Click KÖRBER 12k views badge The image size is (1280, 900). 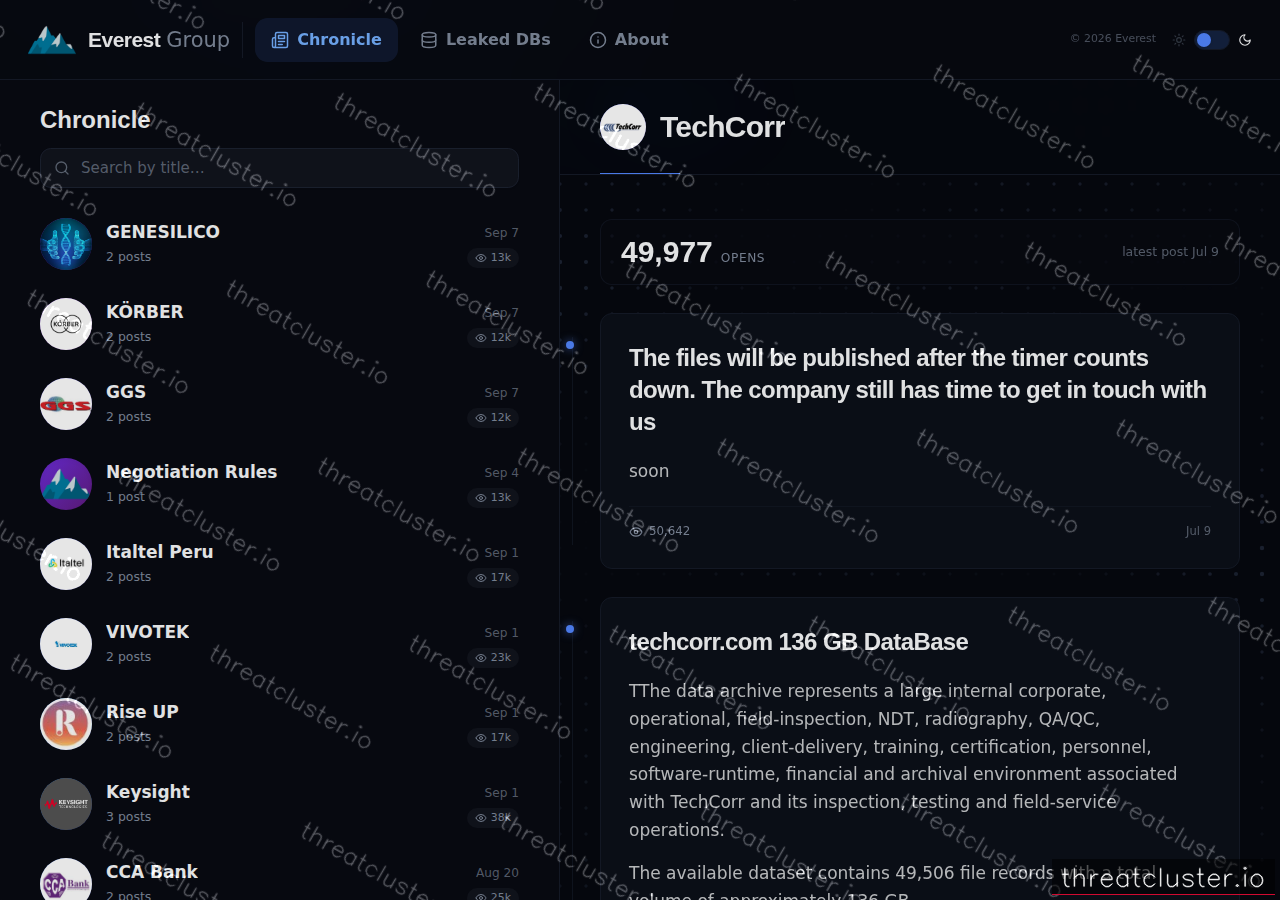493,338
